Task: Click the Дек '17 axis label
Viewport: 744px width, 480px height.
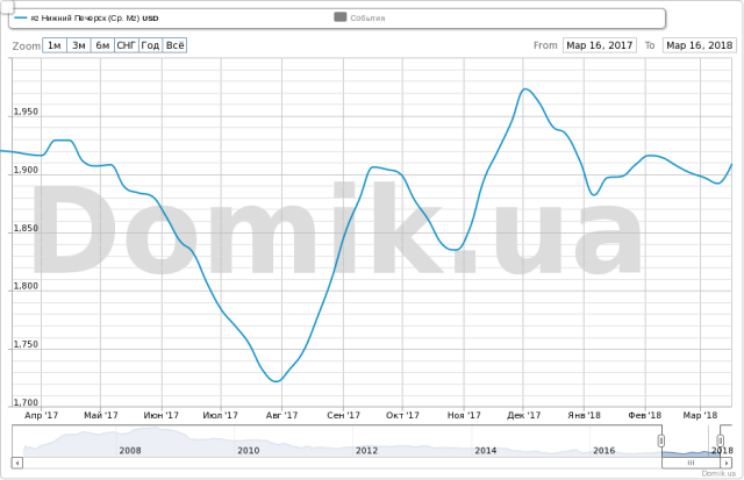Action: click(524, 415)
